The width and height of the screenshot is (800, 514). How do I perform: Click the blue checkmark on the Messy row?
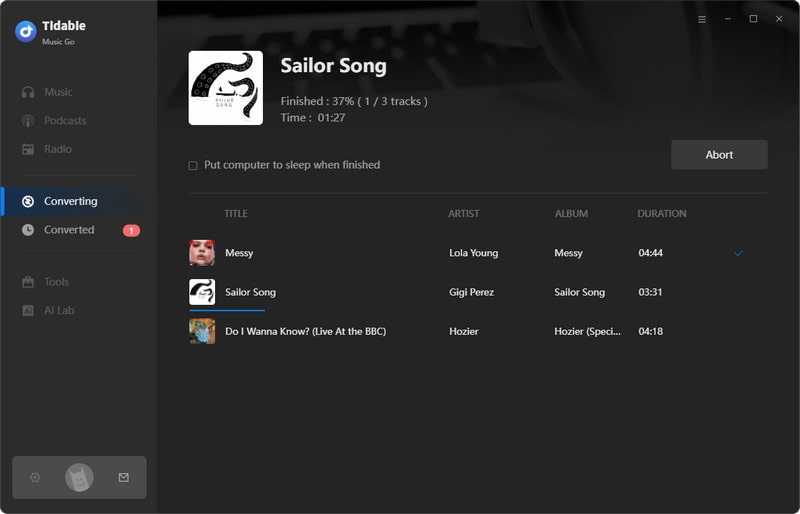tap(738, 253)
